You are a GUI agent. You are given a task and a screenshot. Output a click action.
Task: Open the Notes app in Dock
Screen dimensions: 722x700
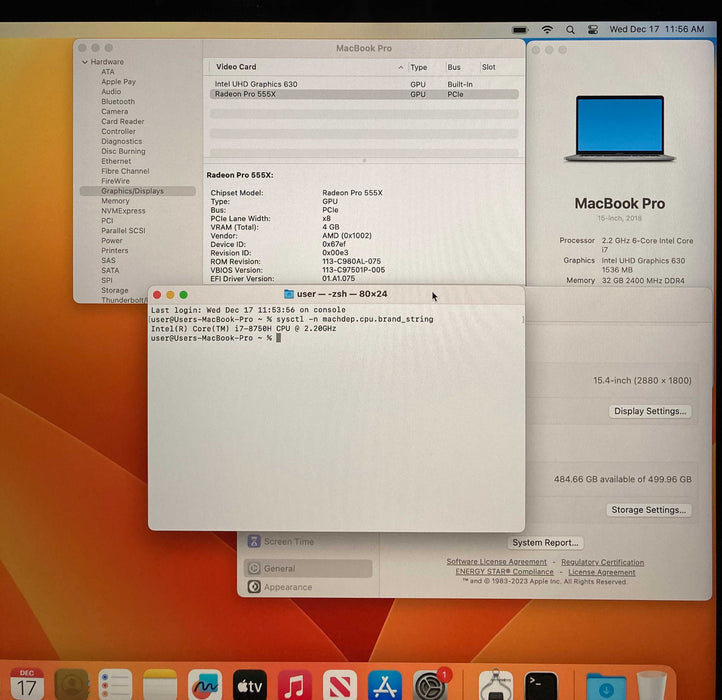(x=160, y=685)
